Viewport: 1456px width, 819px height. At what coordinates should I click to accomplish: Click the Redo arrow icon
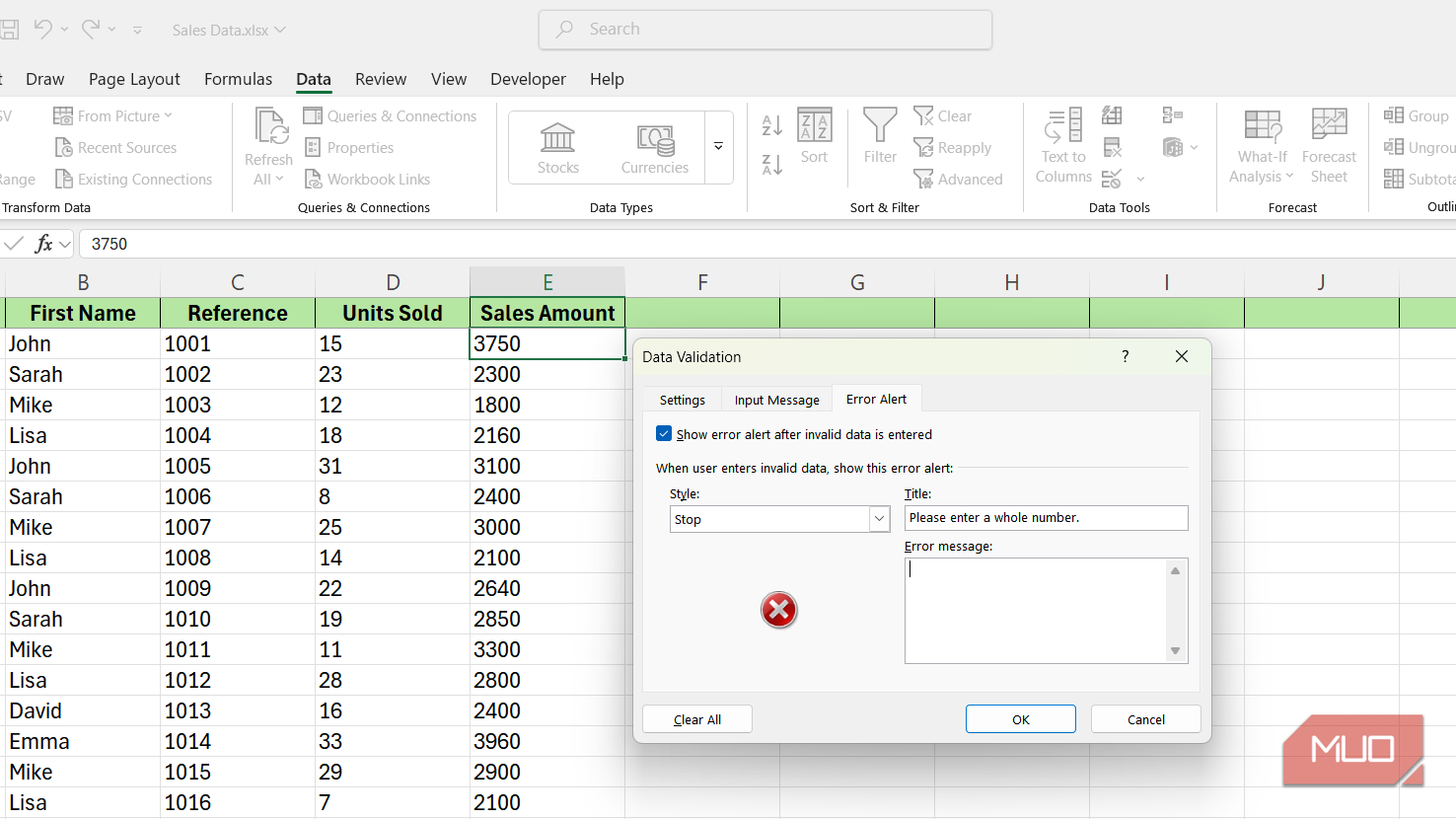point(91,29)
